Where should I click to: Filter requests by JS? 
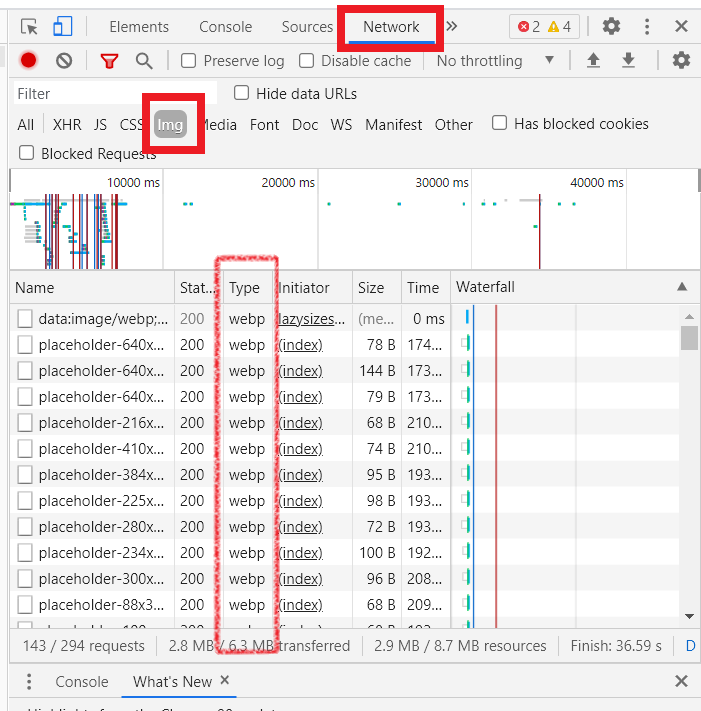100,124
